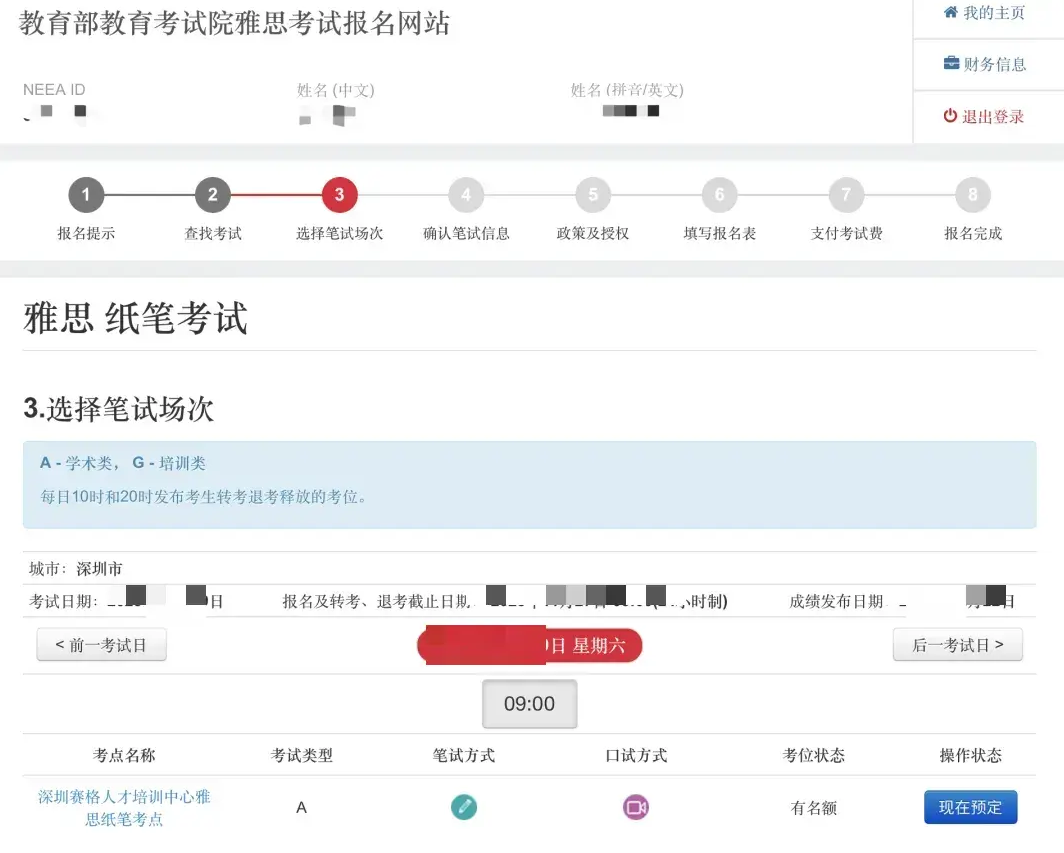Click the 笔试方式 column header
This screenshot has width=1064, height=853.
[464, 755]
